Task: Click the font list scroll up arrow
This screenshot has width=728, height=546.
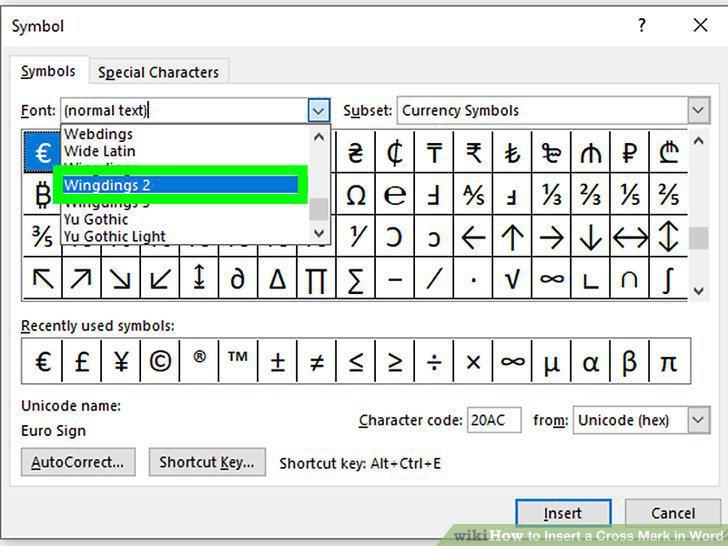Action: click(x=319, y=136)
